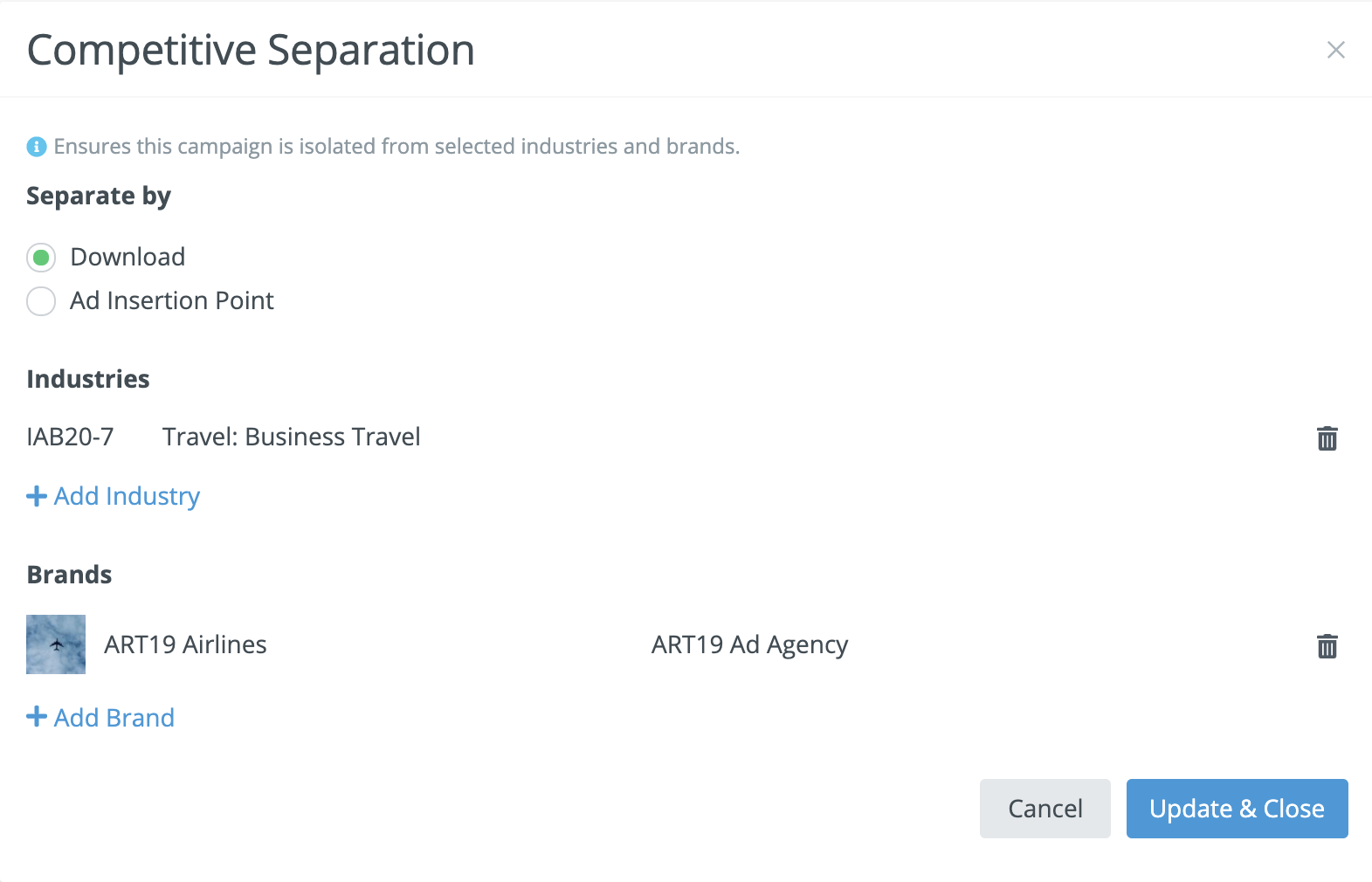Delete the Travel: Business Travel industry
1372x882 pixels.
1327,438
